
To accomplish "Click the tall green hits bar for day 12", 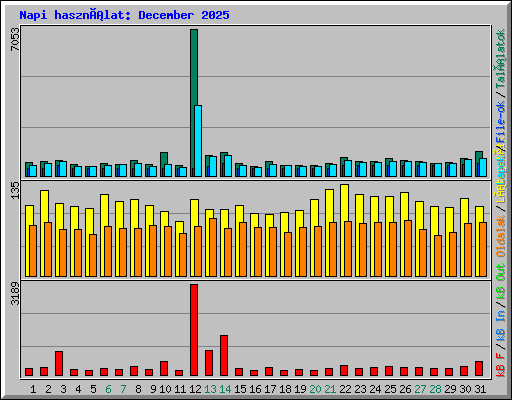I will 194,103.
